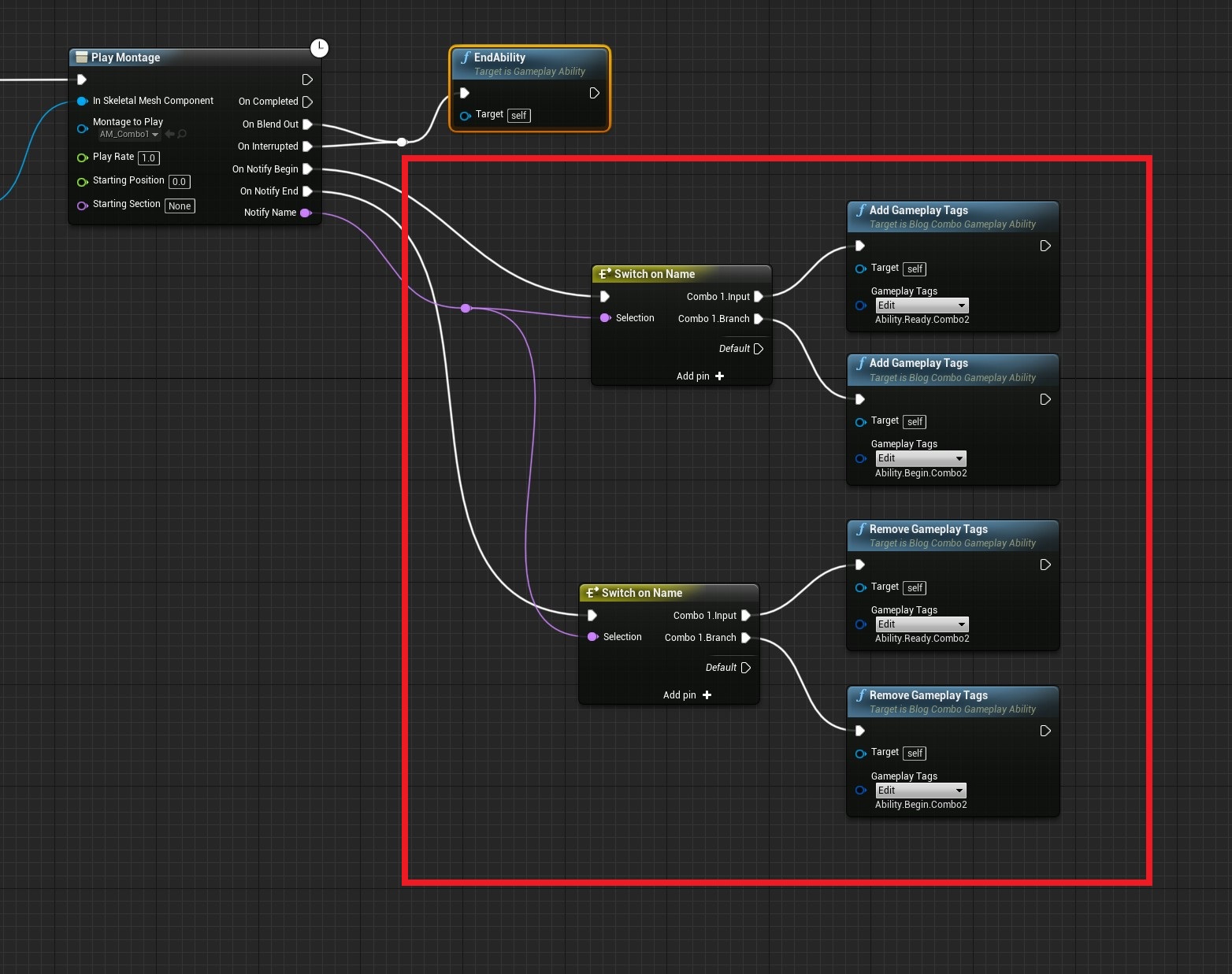The height and width of the screenshot is (974, 1232).
Task: Click the In Skeletal Mesh Component pin
Action: [x=82, y=101]
